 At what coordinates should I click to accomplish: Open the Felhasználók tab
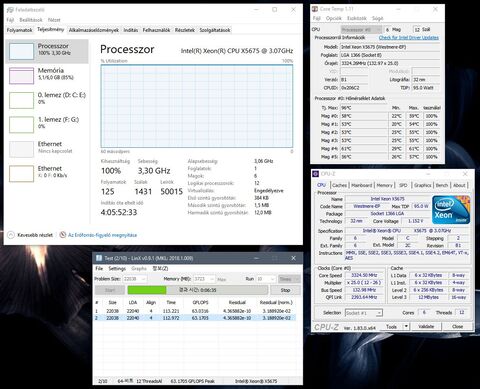(x=156, y=30)
